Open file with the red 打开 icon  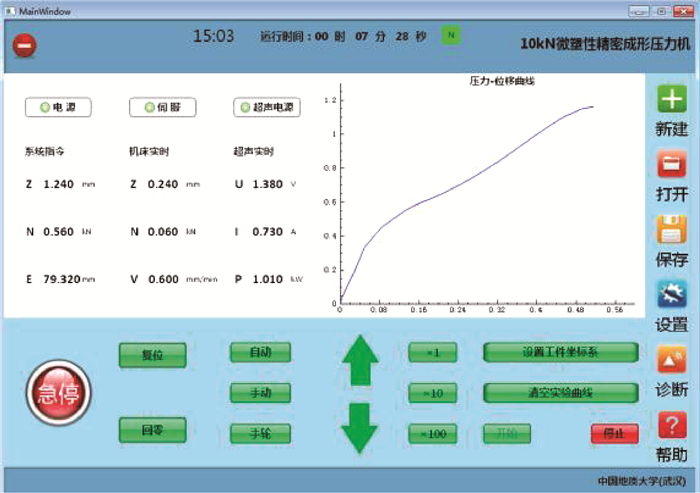[x=671, y=164]
